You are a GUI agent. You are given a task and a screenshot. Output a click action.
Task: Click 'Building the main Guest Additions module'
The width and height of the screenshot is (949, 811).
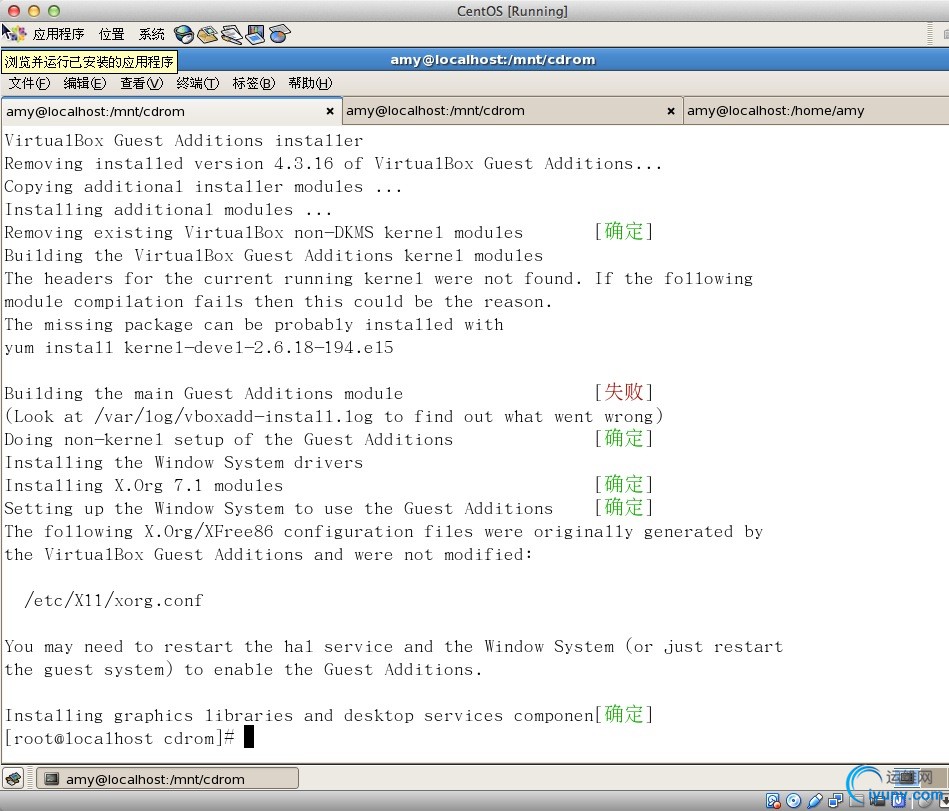tap(204, 393)
